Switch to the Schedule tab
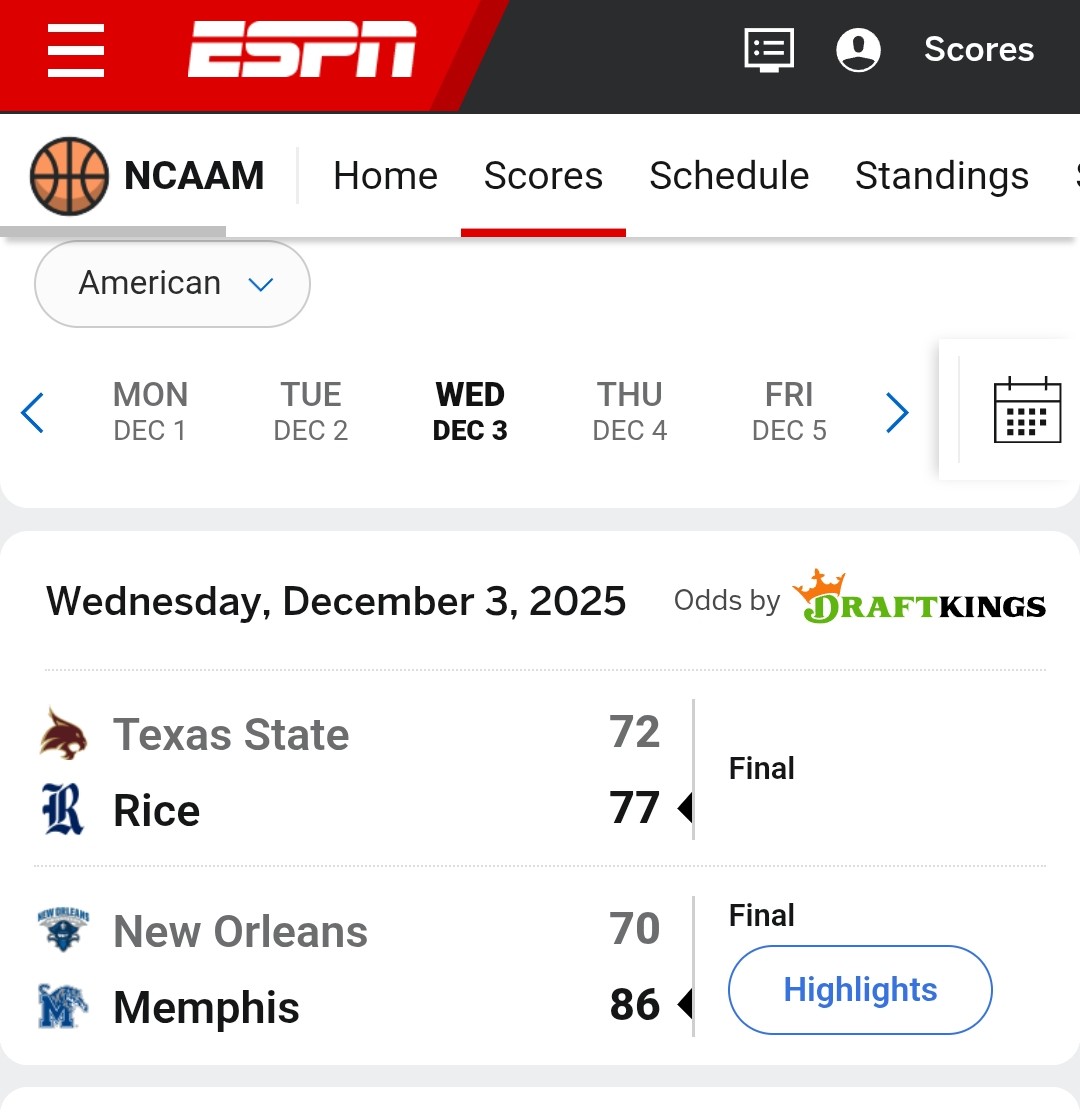Image resolution: width=1080 pixels, height=1115 pixels. (x=729, y=176)
